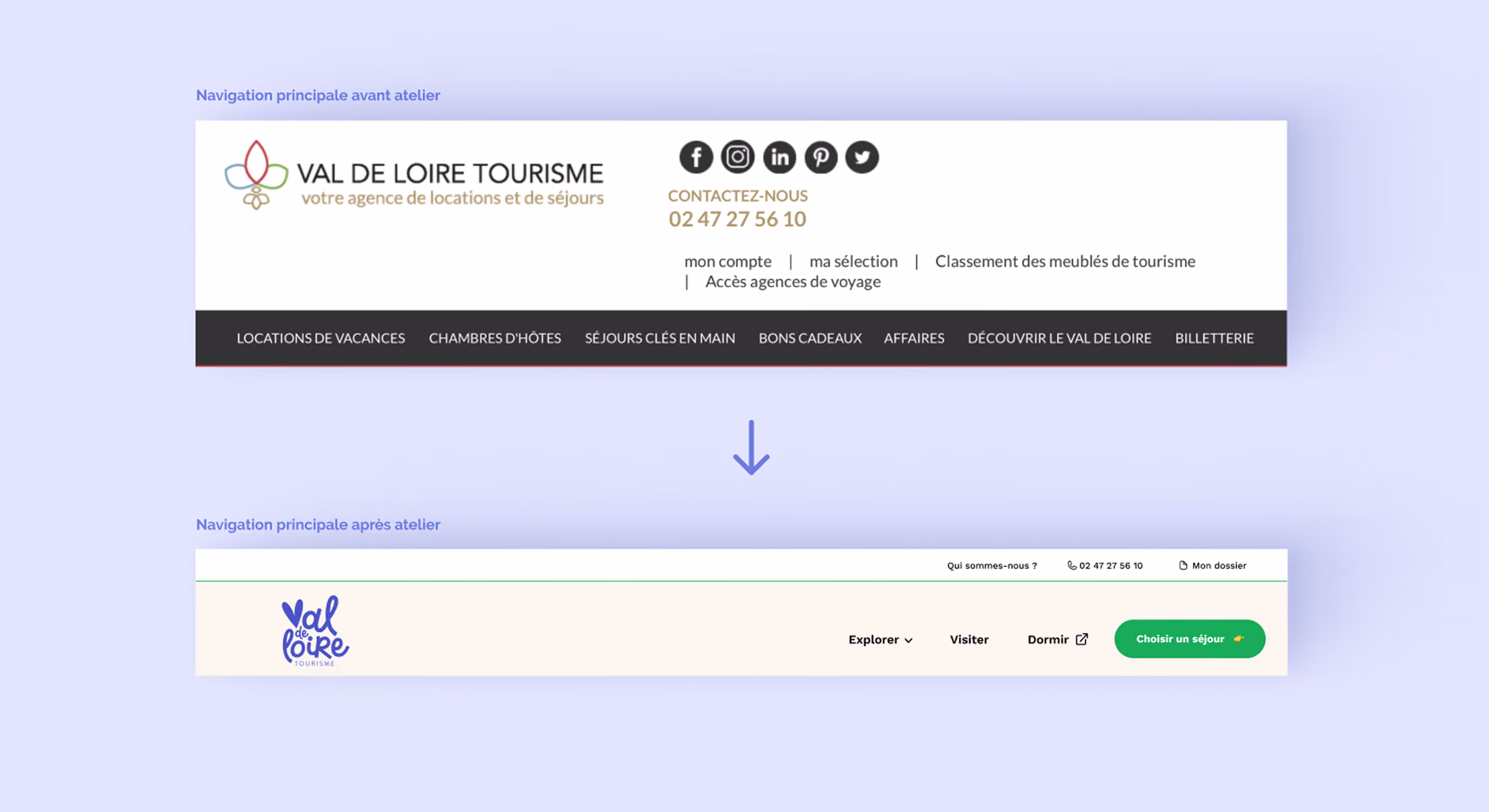Click the Val de Loire Tourisme old logo
1489x812 pixels.
tap(414, 175)
